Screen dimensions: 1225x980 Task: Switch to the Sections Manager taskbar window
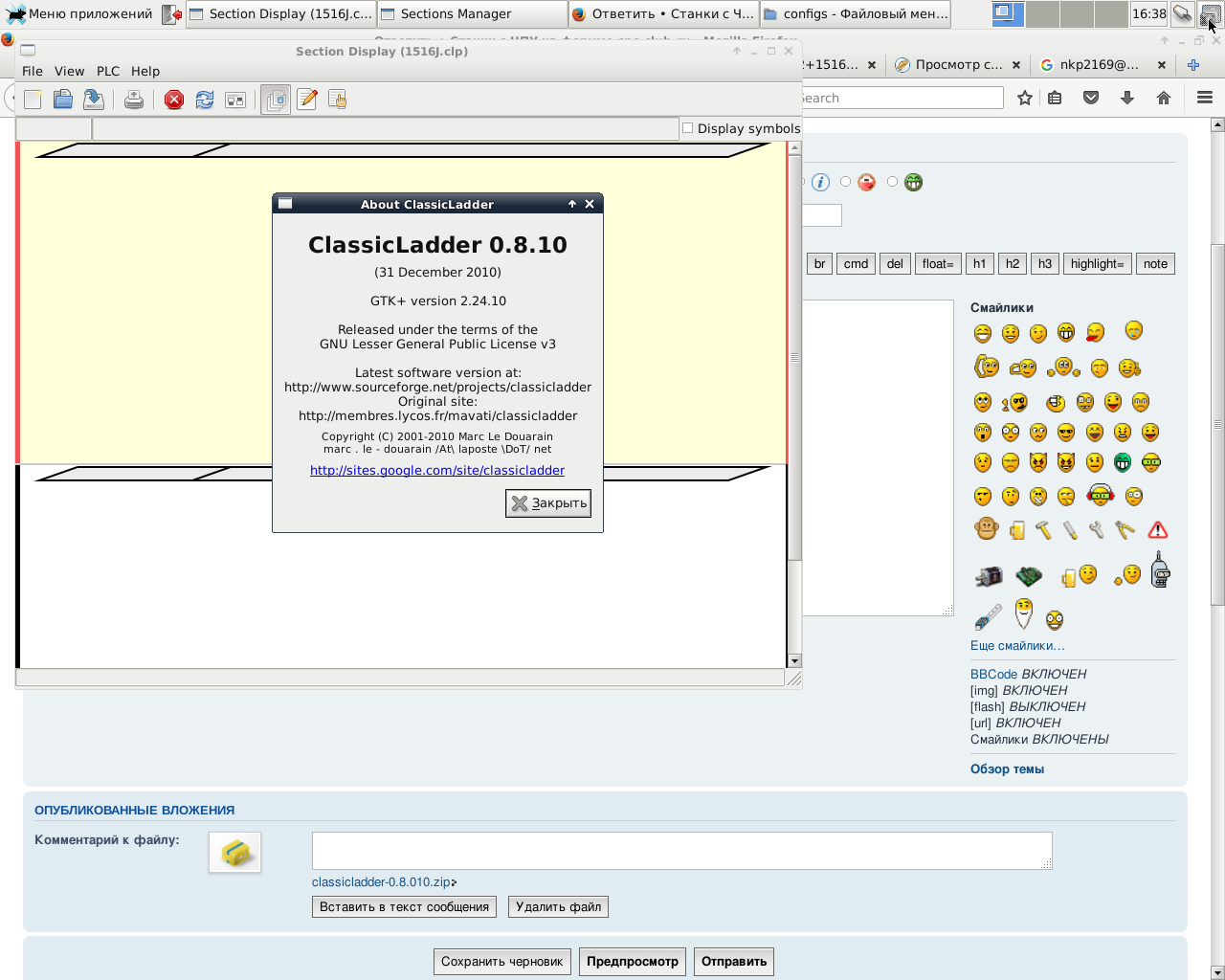(x=473, y=14)
